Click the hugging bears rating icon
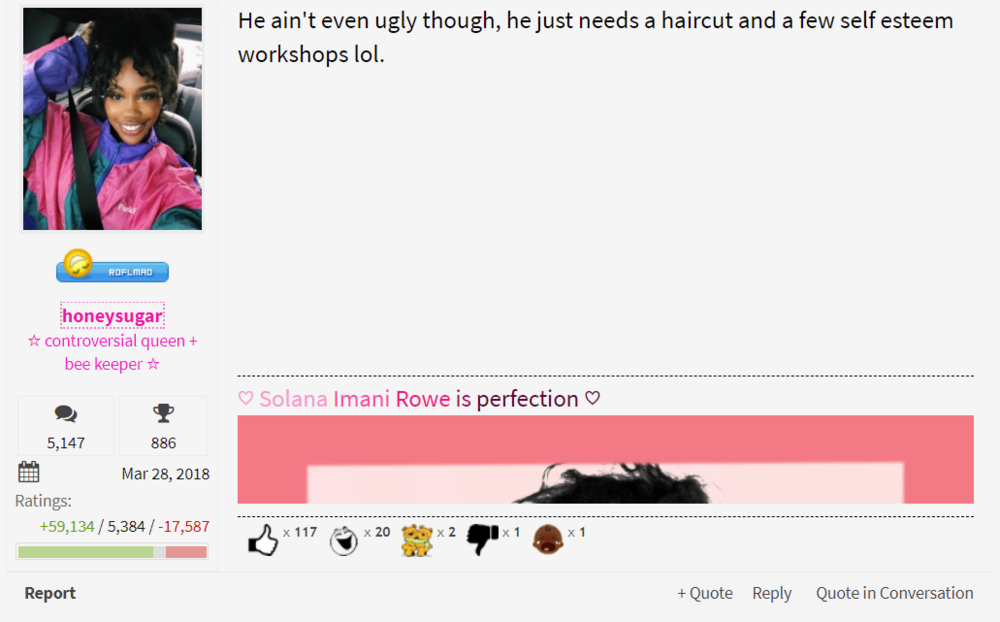Viewport: 1000px width, 622px height. point(416,540)
